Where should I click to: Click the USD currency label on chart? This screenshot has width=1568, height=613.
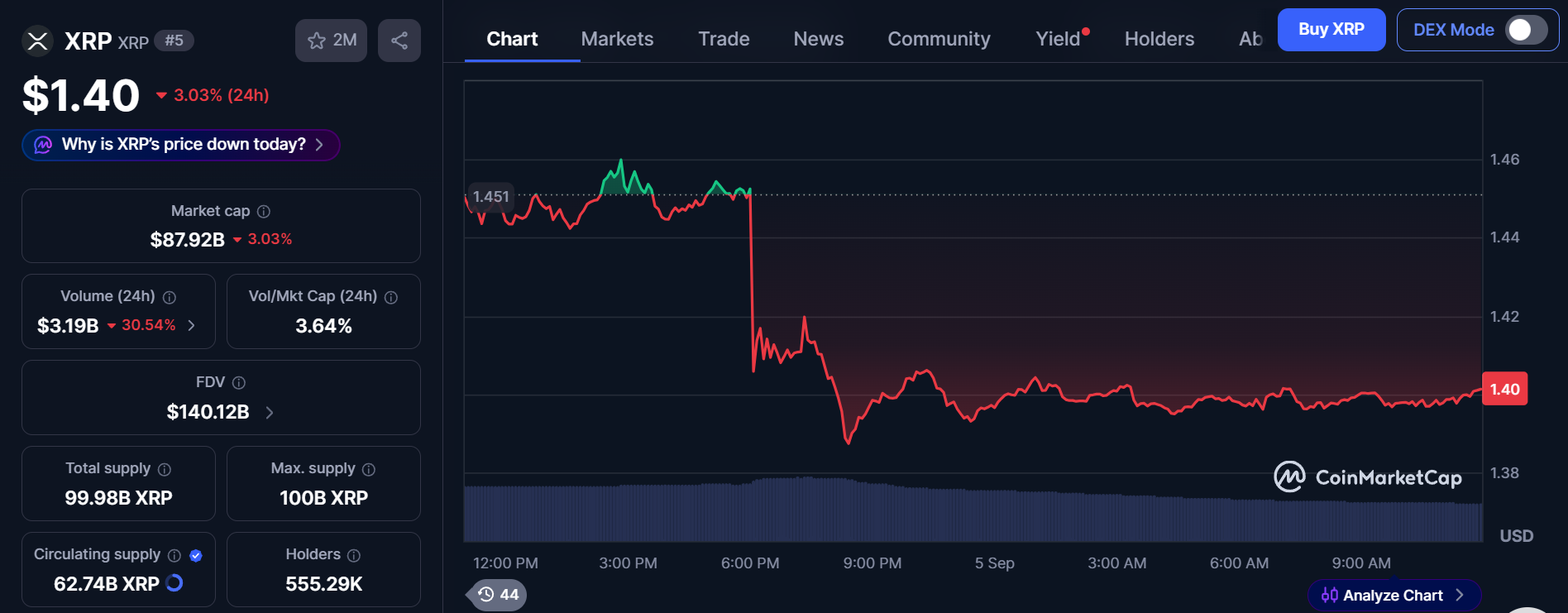click(x=1517, y=536)
